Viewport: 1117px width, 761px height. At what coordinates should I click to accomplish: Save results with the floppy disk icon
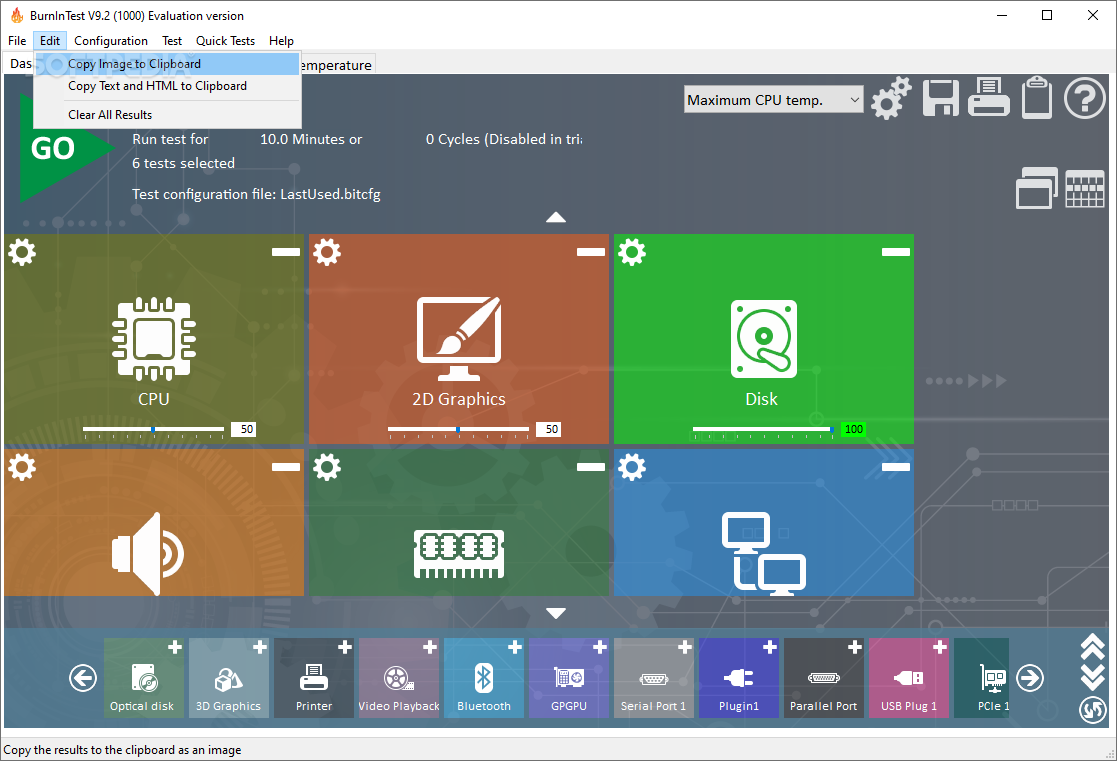pos(940,98)
